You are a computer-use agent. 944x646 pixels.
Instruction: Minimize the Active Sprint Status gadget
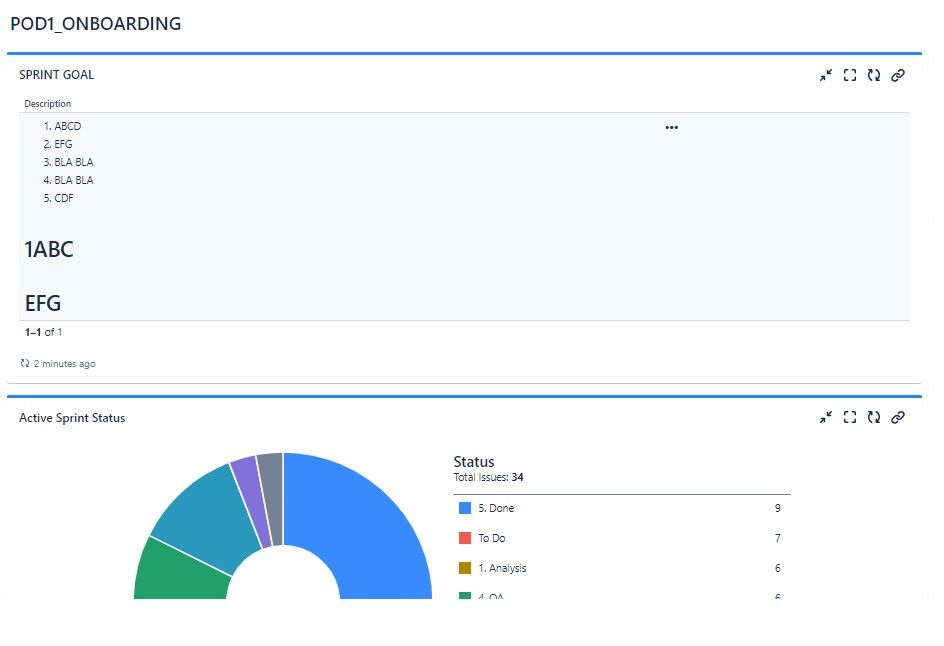pyautogui.click(x=825, y=417)
